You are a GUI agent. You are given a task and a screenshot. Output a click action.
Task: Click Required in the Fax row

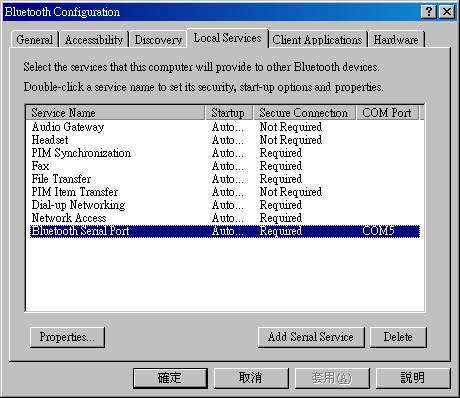281,166
